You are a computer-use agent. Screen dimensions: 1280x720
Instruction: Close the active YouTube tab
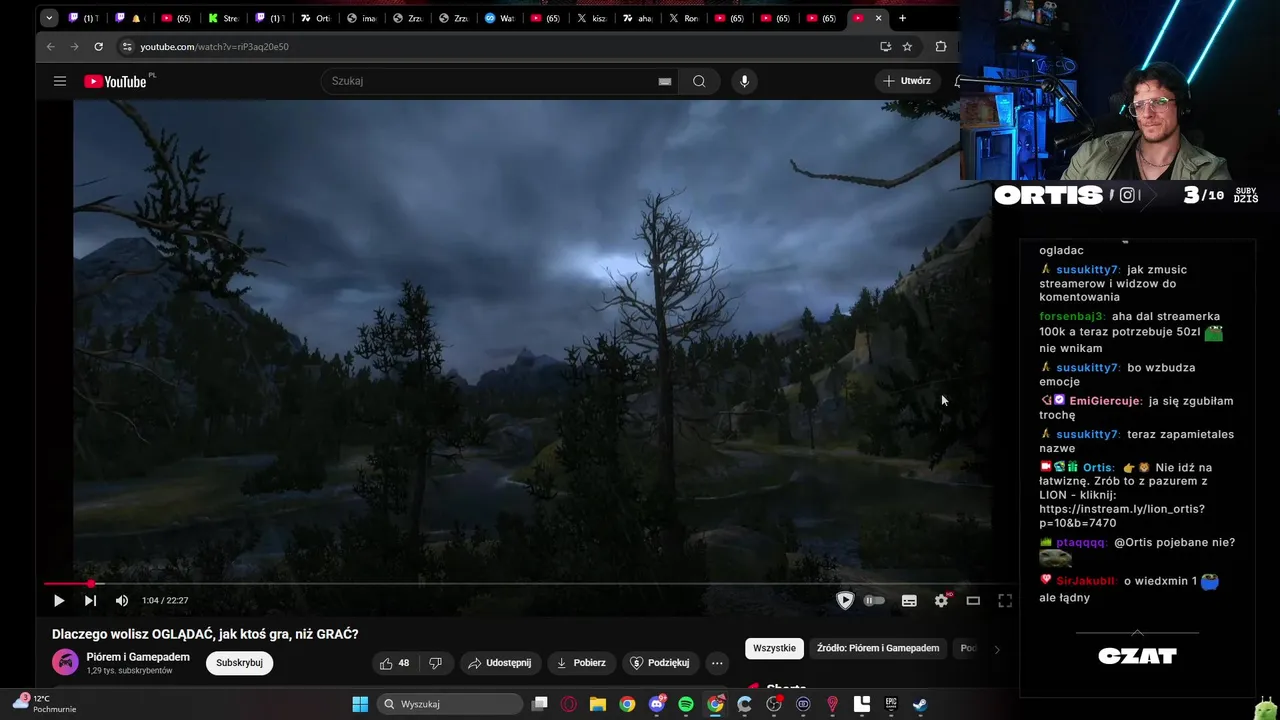(x=879, y=18)
